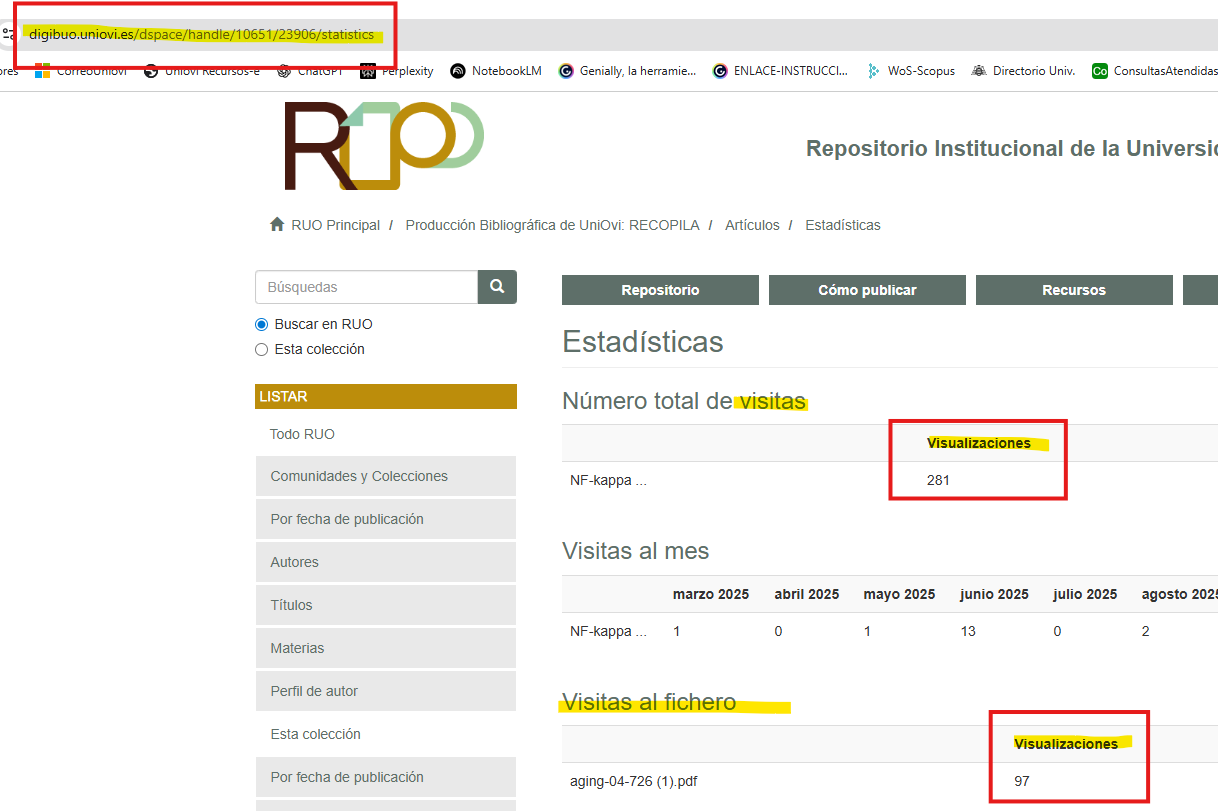Open the NotebookLM bookmark

coord(496,71)
